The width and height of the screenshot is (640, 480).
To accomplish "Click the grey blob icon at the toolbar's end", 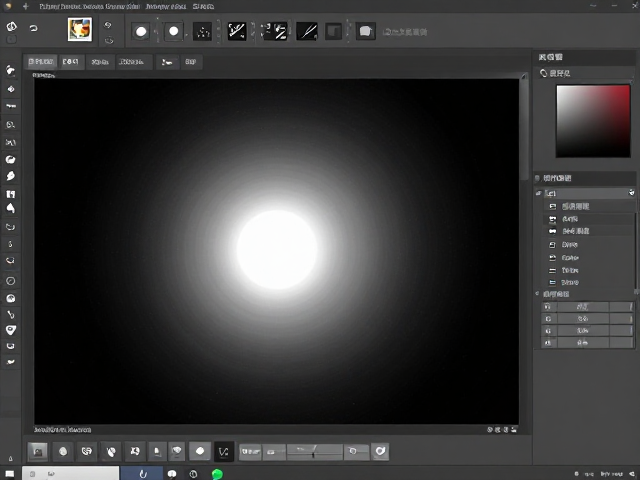I will (365, 31).
